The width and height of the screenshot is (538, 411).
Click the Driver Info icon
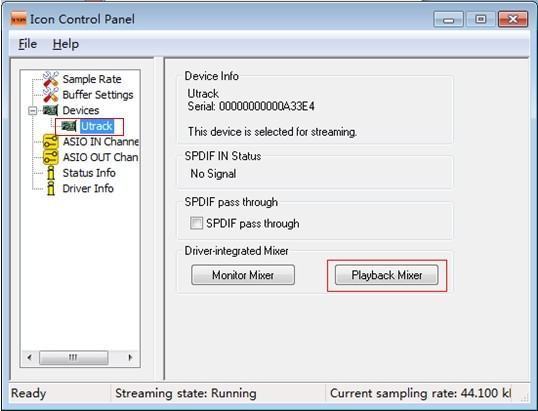click(x=51, y=188)
